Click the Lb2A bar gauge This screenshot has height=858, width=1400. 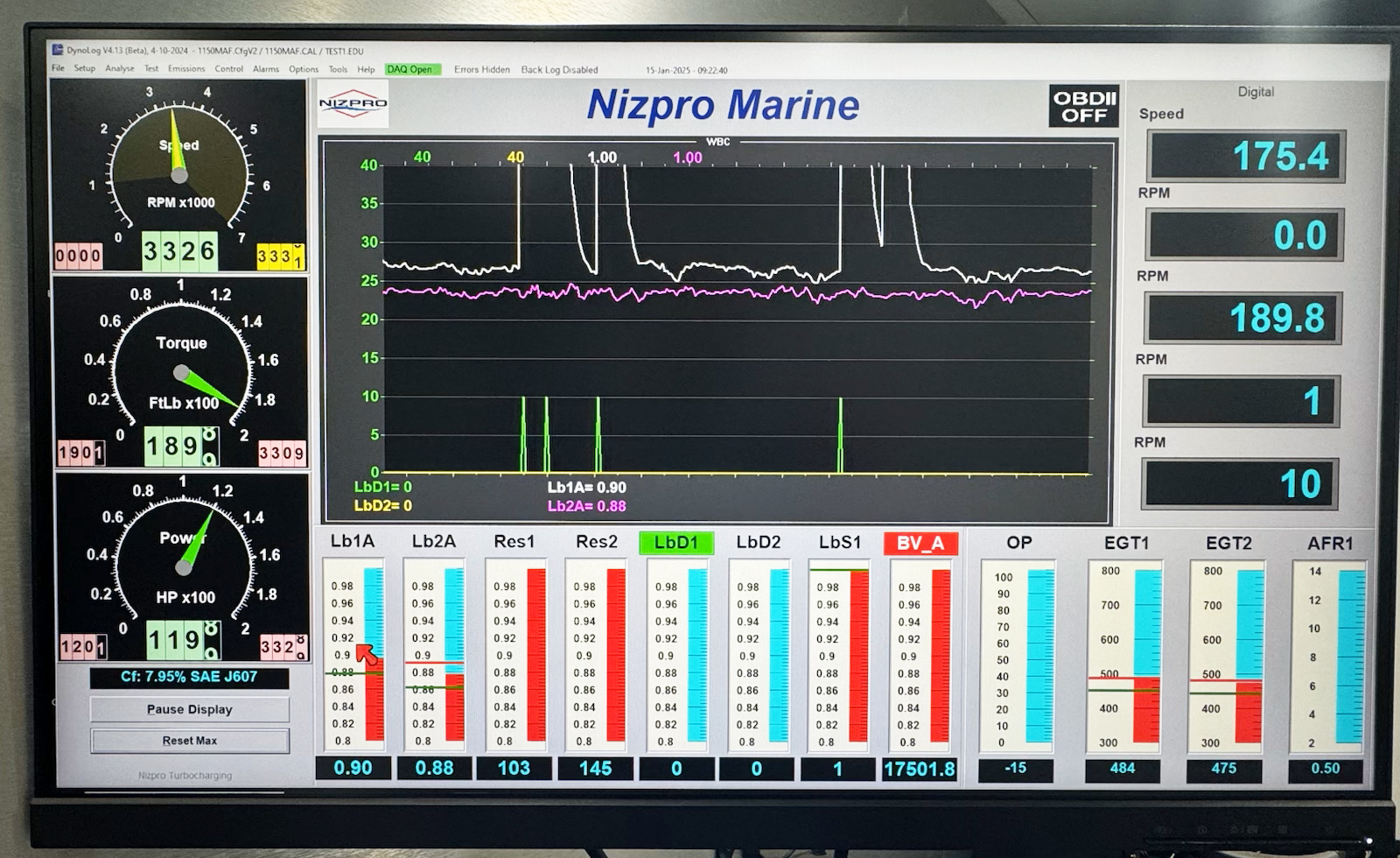click(x=435, y=655)
